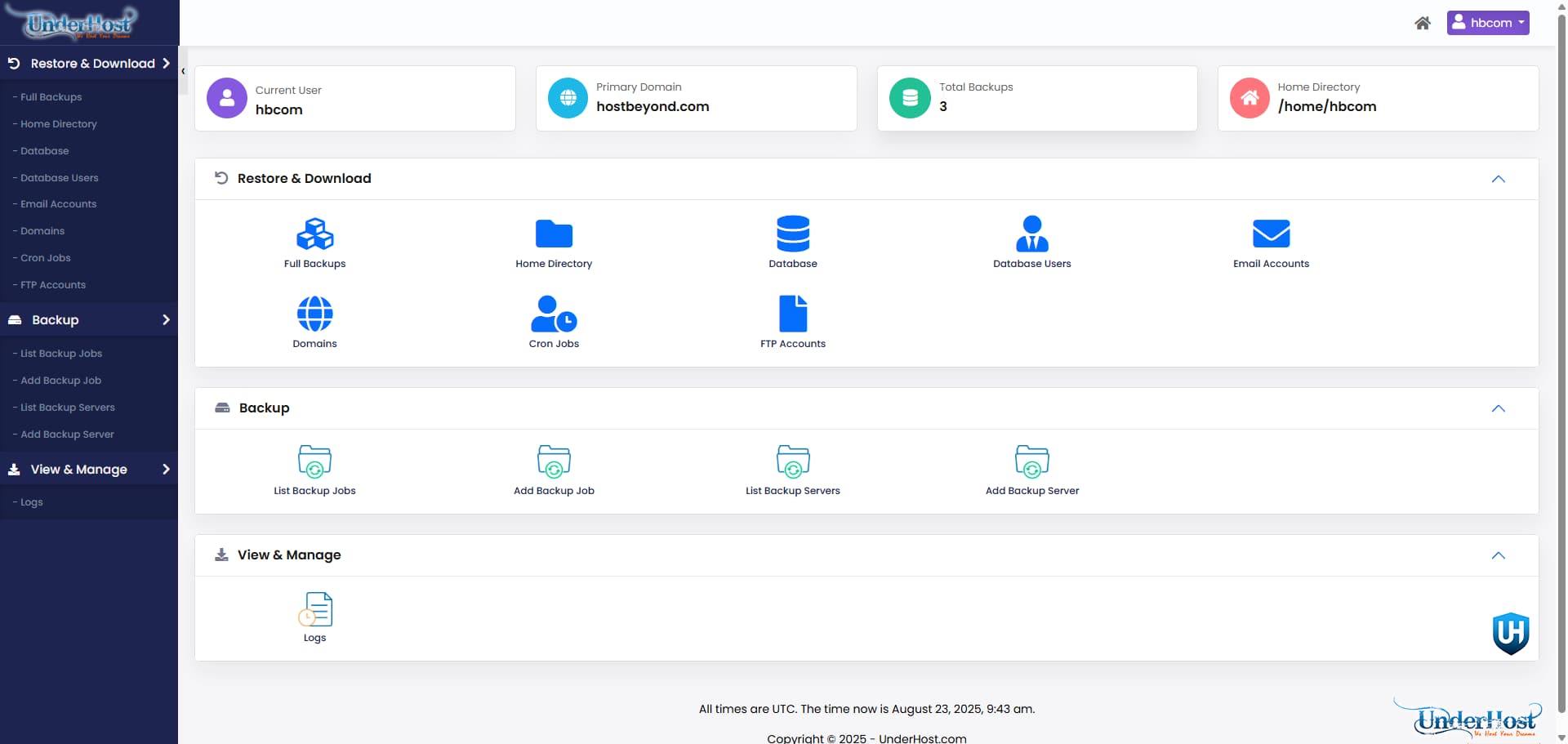The image size is (1568, 744).
Task: Collapse the View & Manage panel
Action: click(x=1498, y=555)
